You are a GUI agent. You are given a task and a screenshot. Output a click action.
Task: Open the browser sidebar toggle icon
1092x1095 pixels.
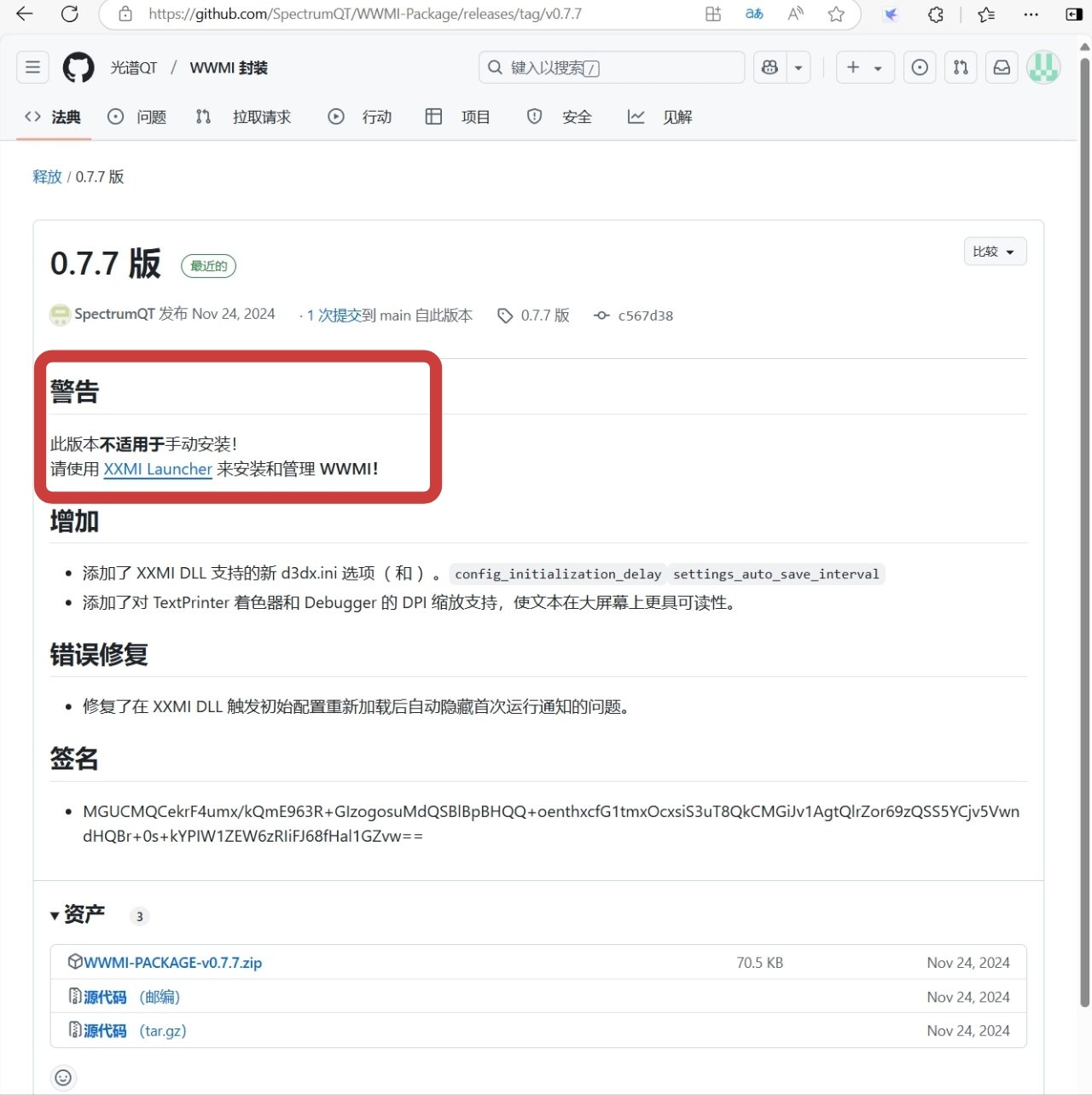pos(1074,14)
